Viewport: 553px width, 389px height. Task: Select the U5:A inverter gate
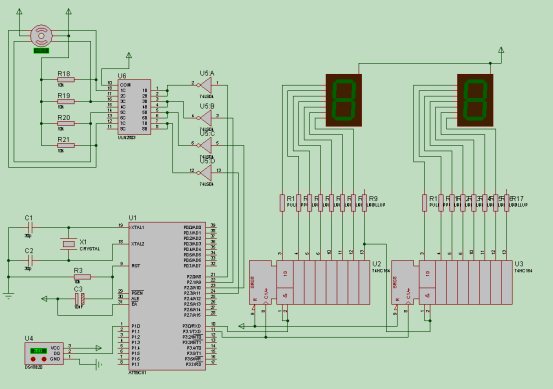206,85
